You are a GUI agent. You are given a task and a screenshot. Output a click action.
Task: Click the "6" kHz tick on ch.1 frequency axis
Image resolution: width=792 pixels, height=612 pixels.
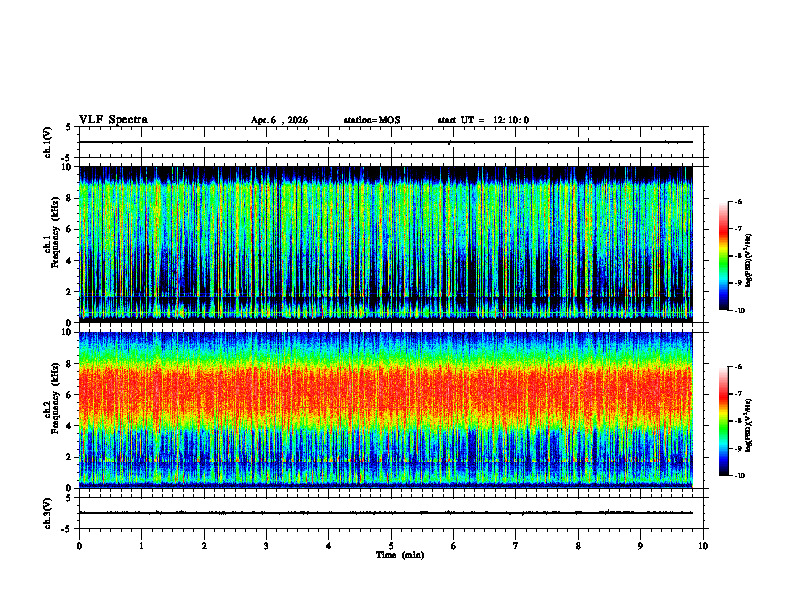click(x=71, y=229)
